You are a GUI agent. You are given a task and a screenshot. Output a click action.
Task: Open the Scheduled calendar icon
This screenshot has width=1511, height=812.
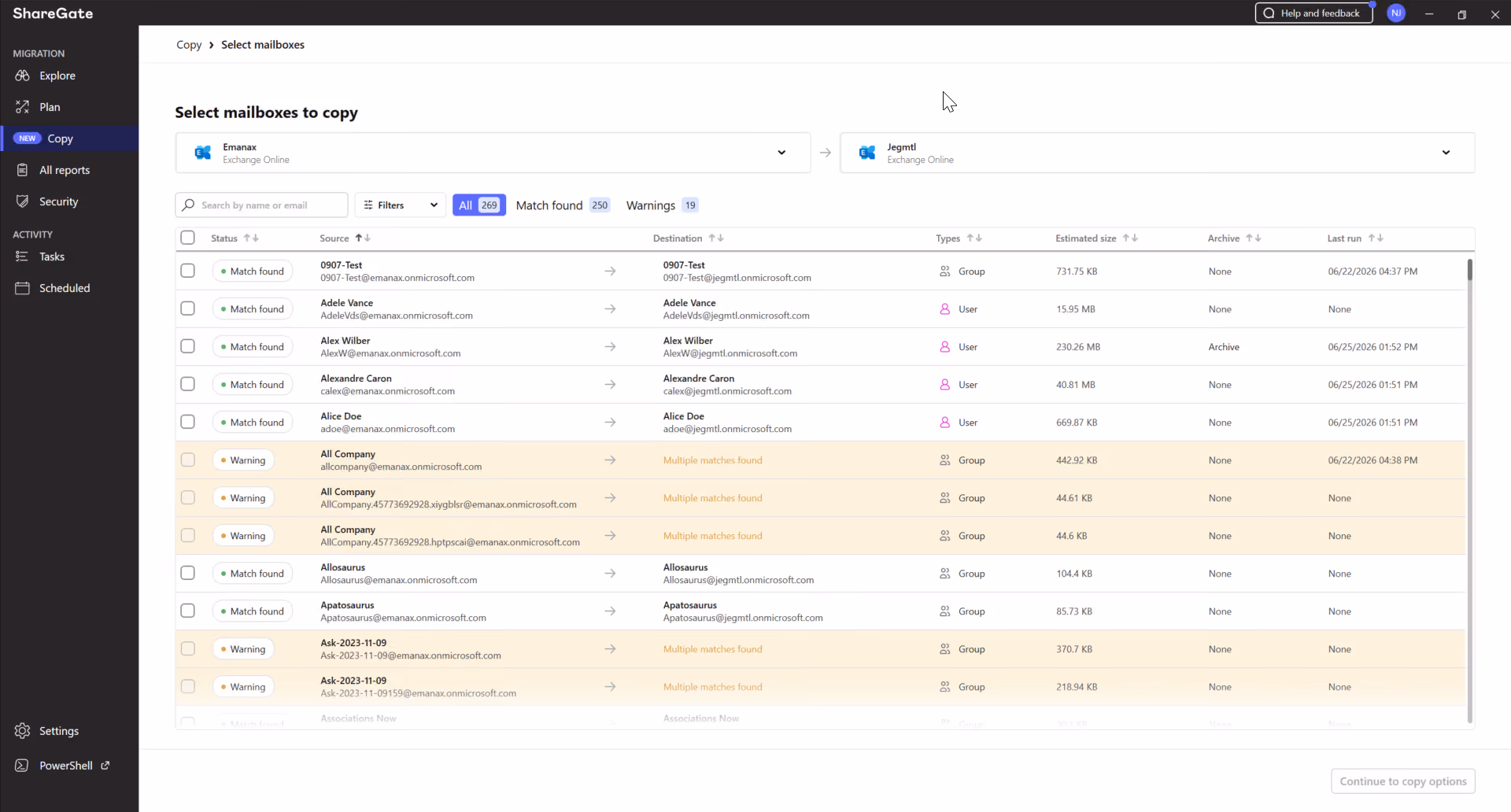pyautogui.click(x=22, y=288)
